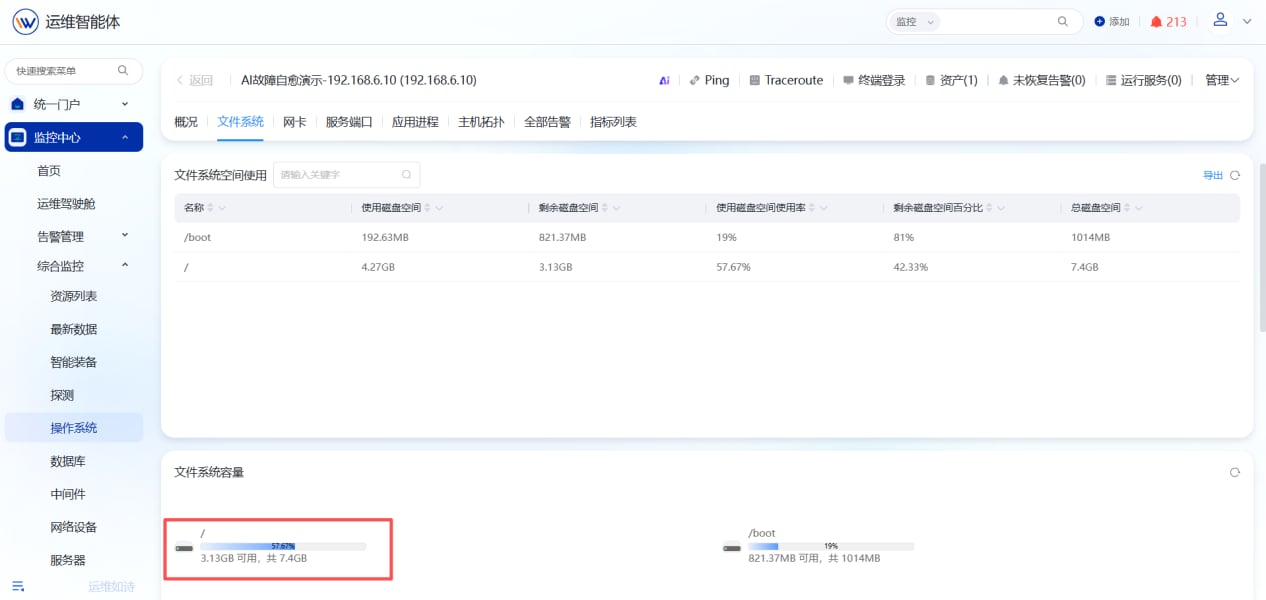Collapse the 综合监控 submenu chevron
The image size is (1266, 600).
125,265
